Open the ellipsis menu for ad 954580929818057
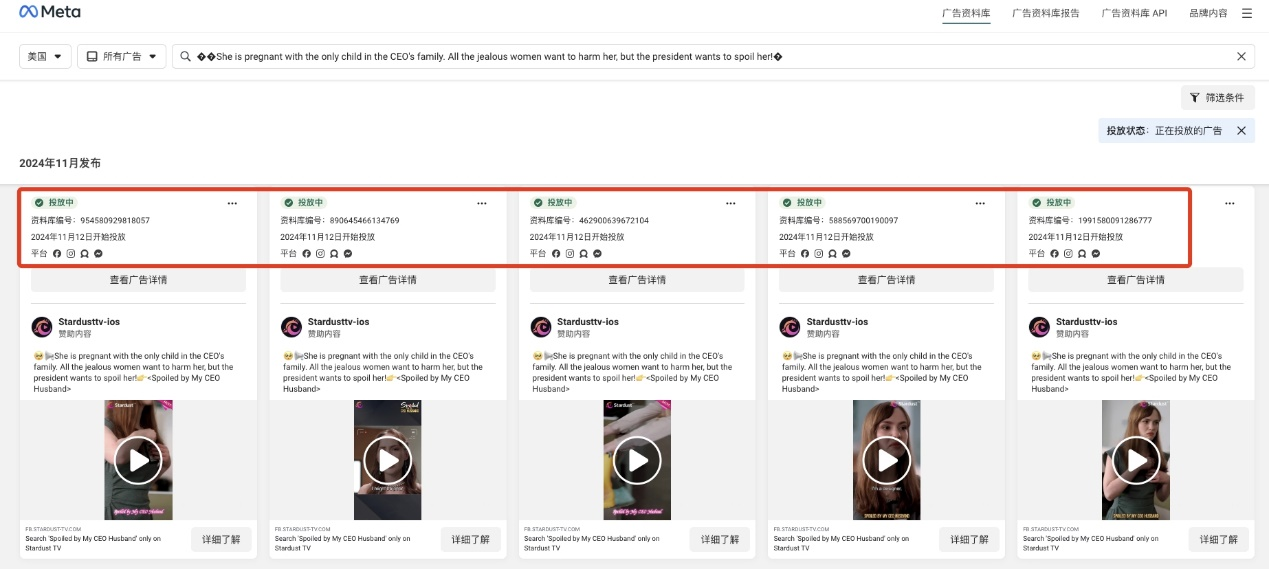This screenshot has height=569, width=1269. pyautogui.click(x=233, y=203)
